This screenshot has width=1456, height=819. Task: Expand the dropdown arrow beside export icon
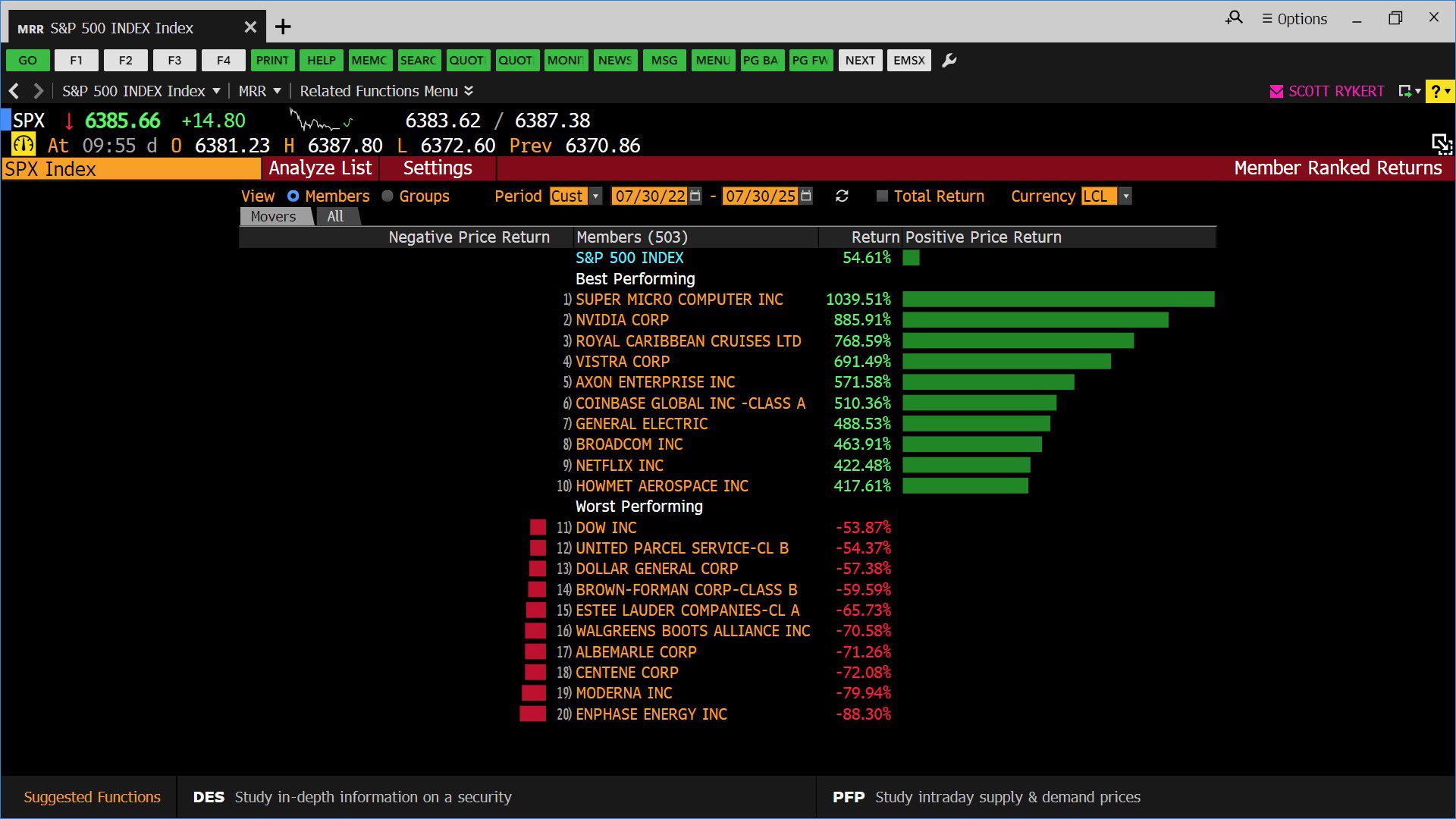(1418, 91)
